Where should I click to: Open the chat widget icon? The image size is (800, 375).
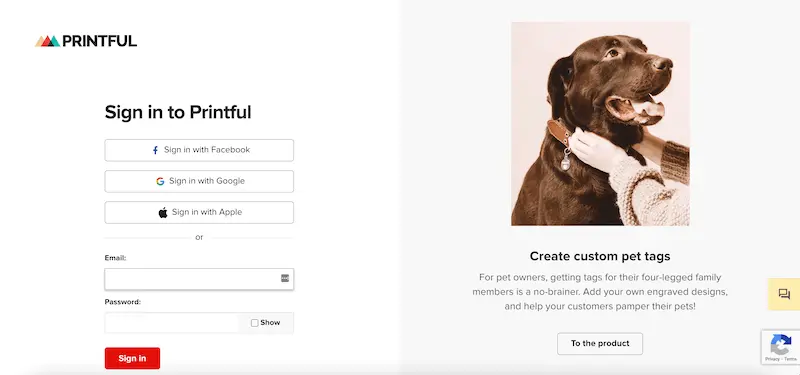tap(784, 294)
